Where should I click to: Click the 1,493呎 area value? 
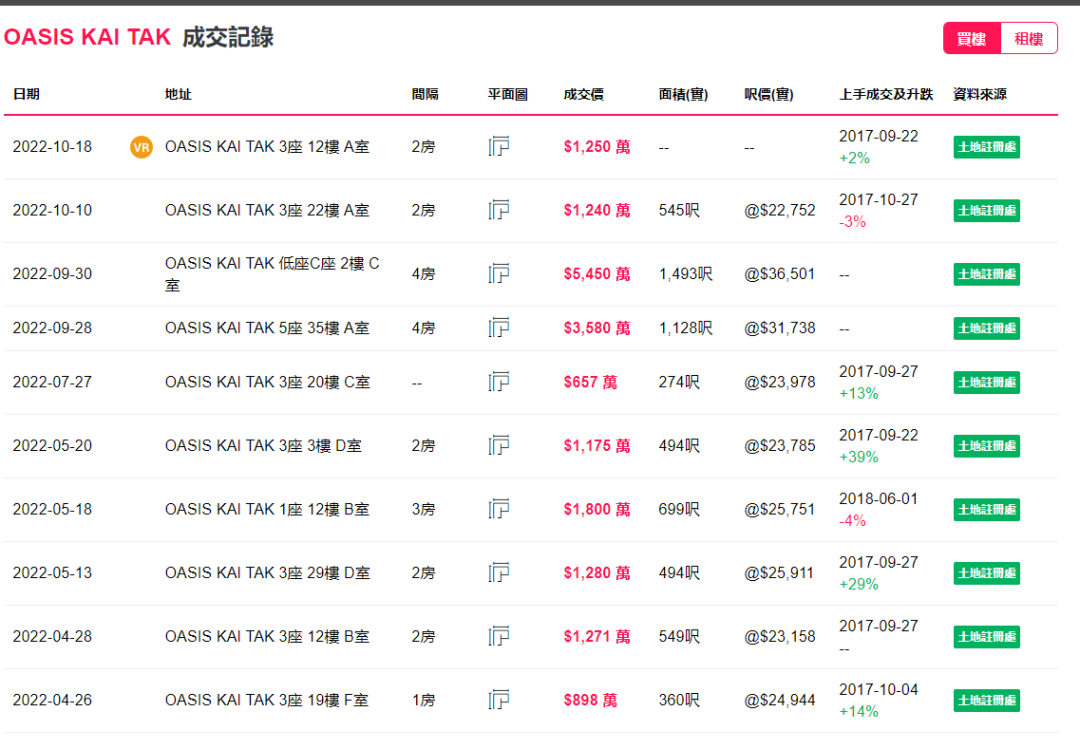pyautogui.click(x=685, y=274)
